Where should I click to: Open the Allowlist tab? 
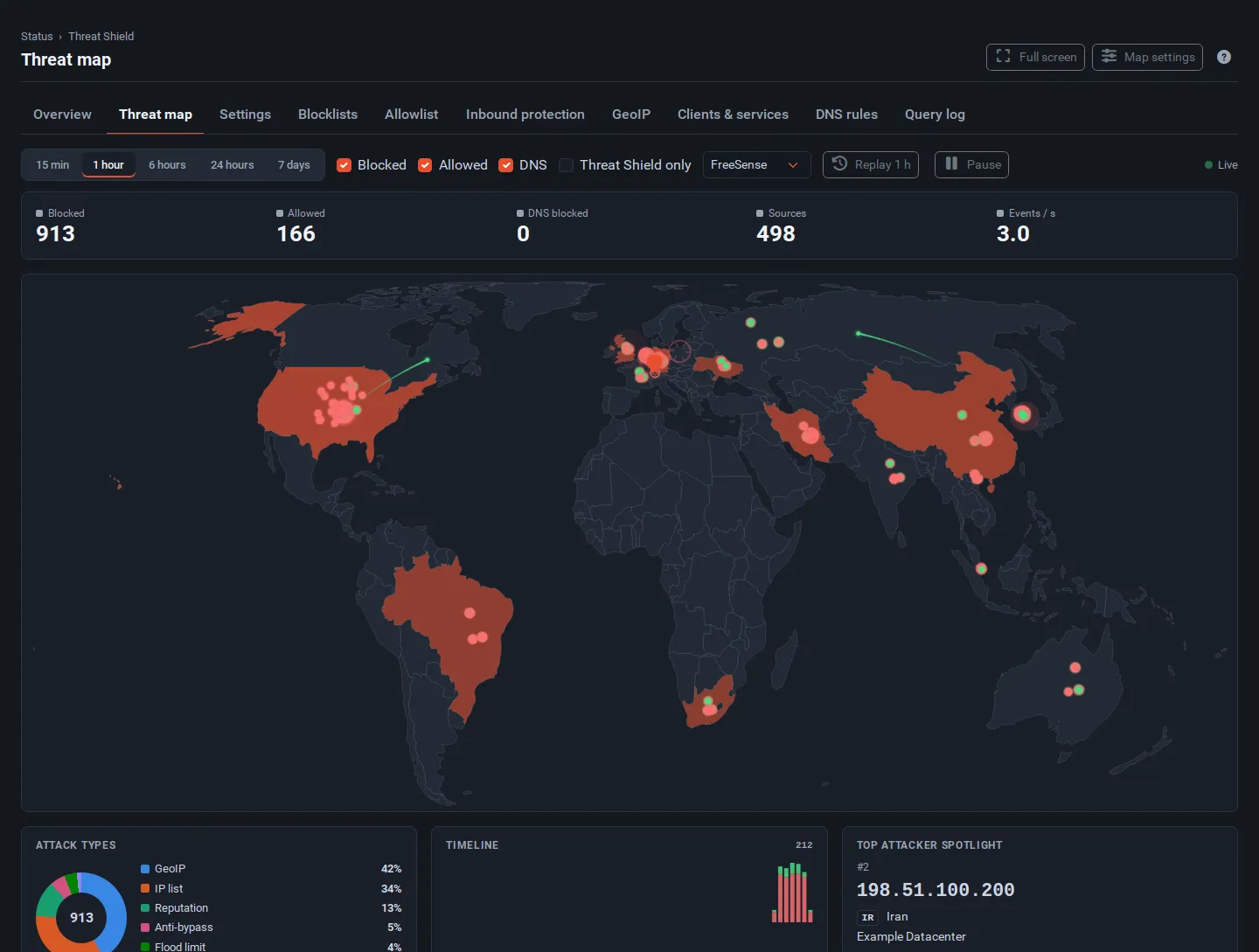[x=412, y=115]
